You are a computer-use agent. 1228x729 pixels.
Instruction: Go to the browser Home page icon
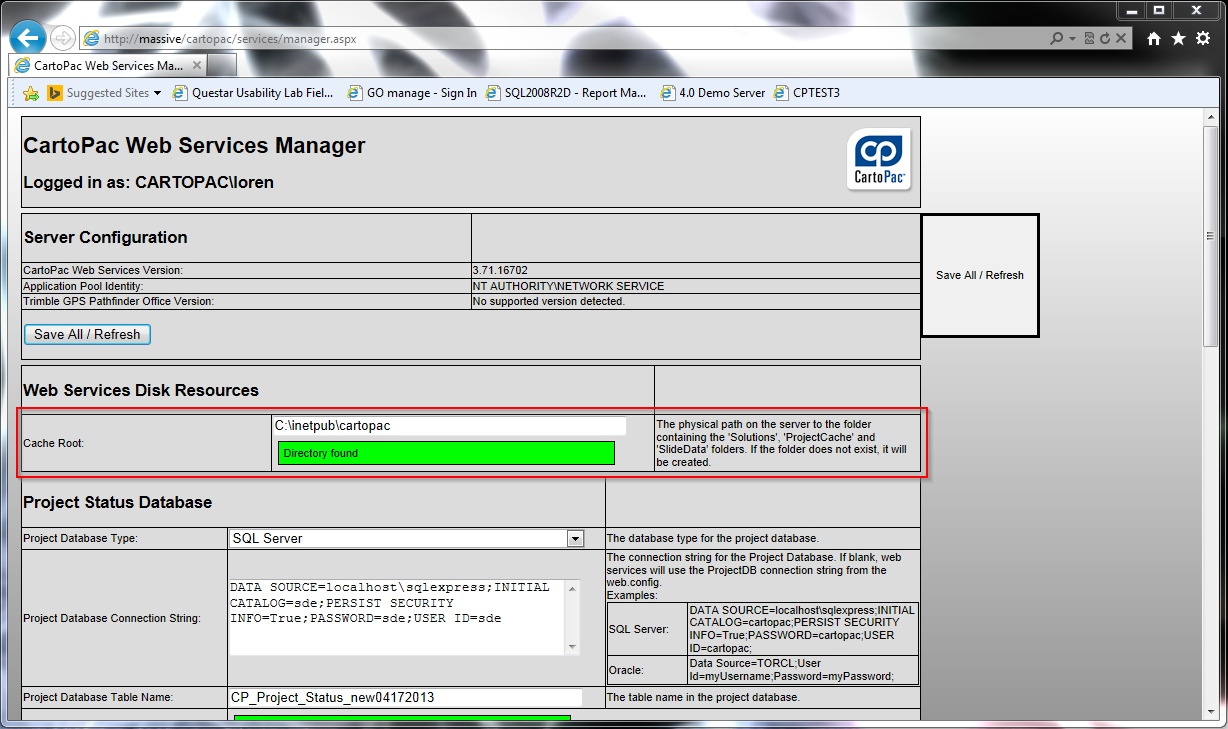1153,38
